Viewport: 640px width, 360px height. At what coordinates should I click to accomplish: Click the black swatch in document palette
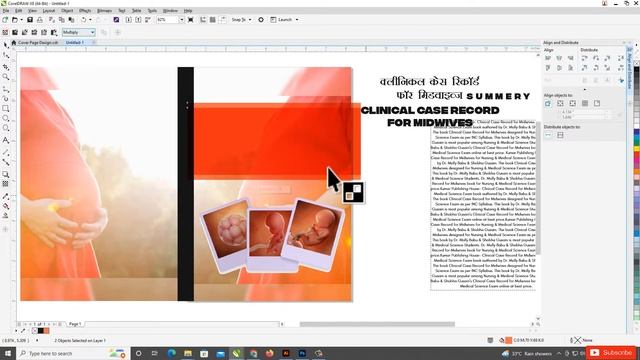click(40, 331)
